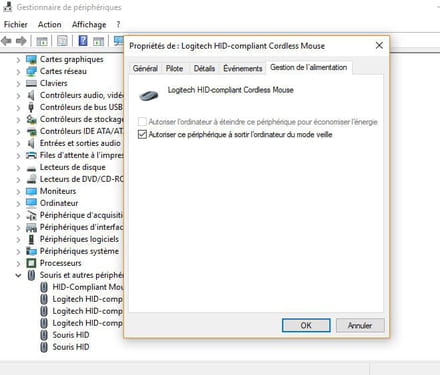
Task: Click the Périphérique d'acquisition icon
Action: tap(31, 215)
